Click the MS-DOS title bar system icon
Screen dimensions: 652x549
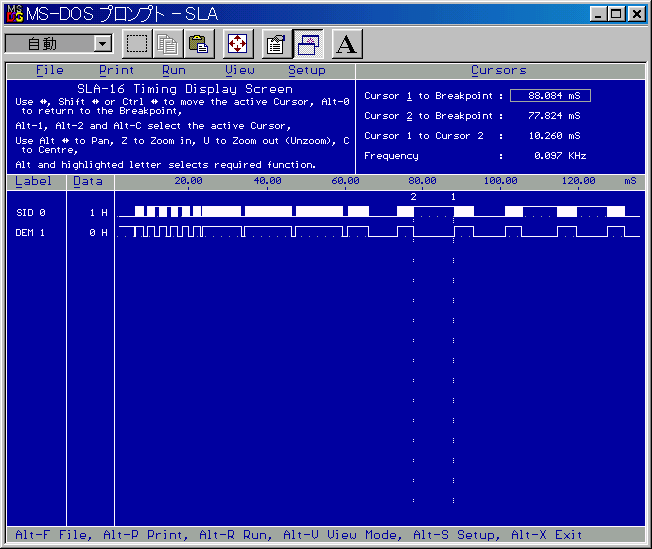(15, 14)
